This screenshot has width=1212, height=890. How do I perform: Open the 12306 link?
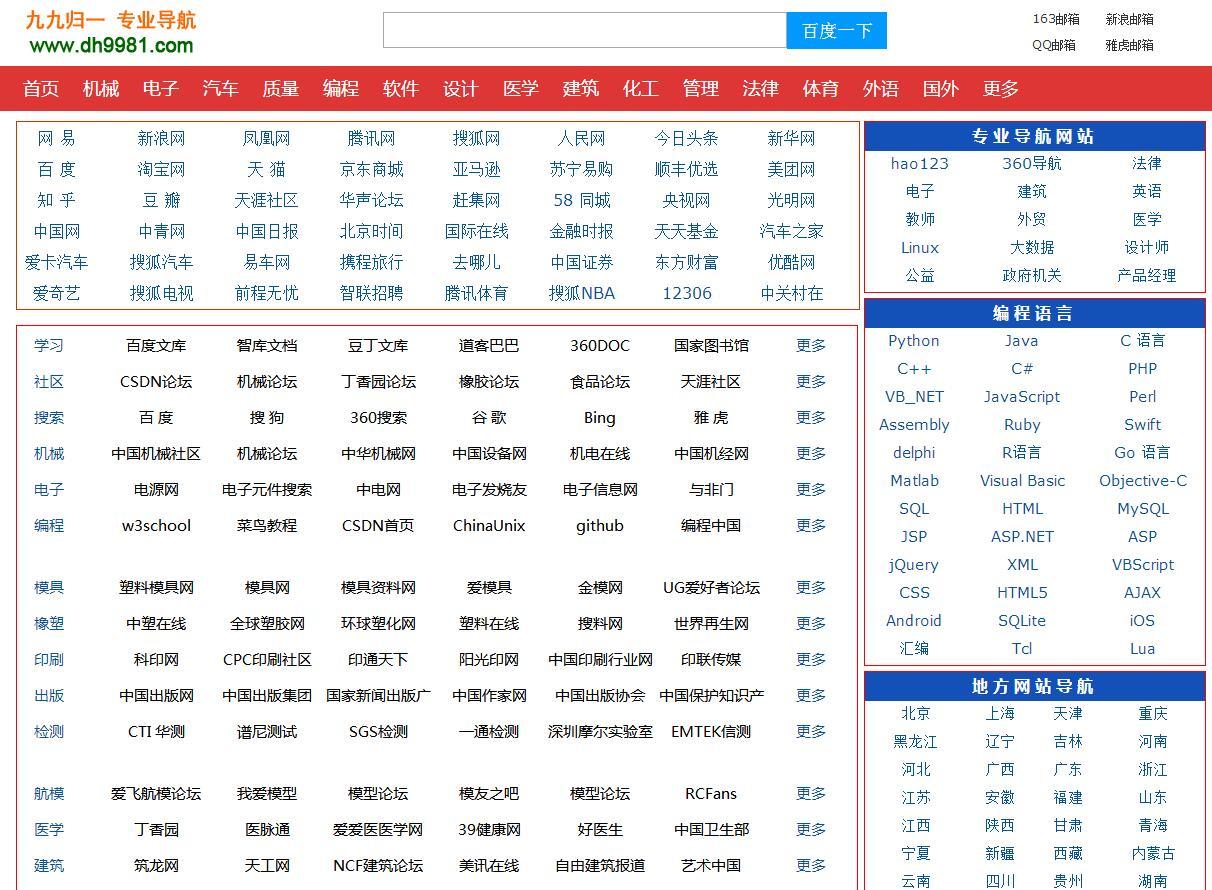[687, 293]
